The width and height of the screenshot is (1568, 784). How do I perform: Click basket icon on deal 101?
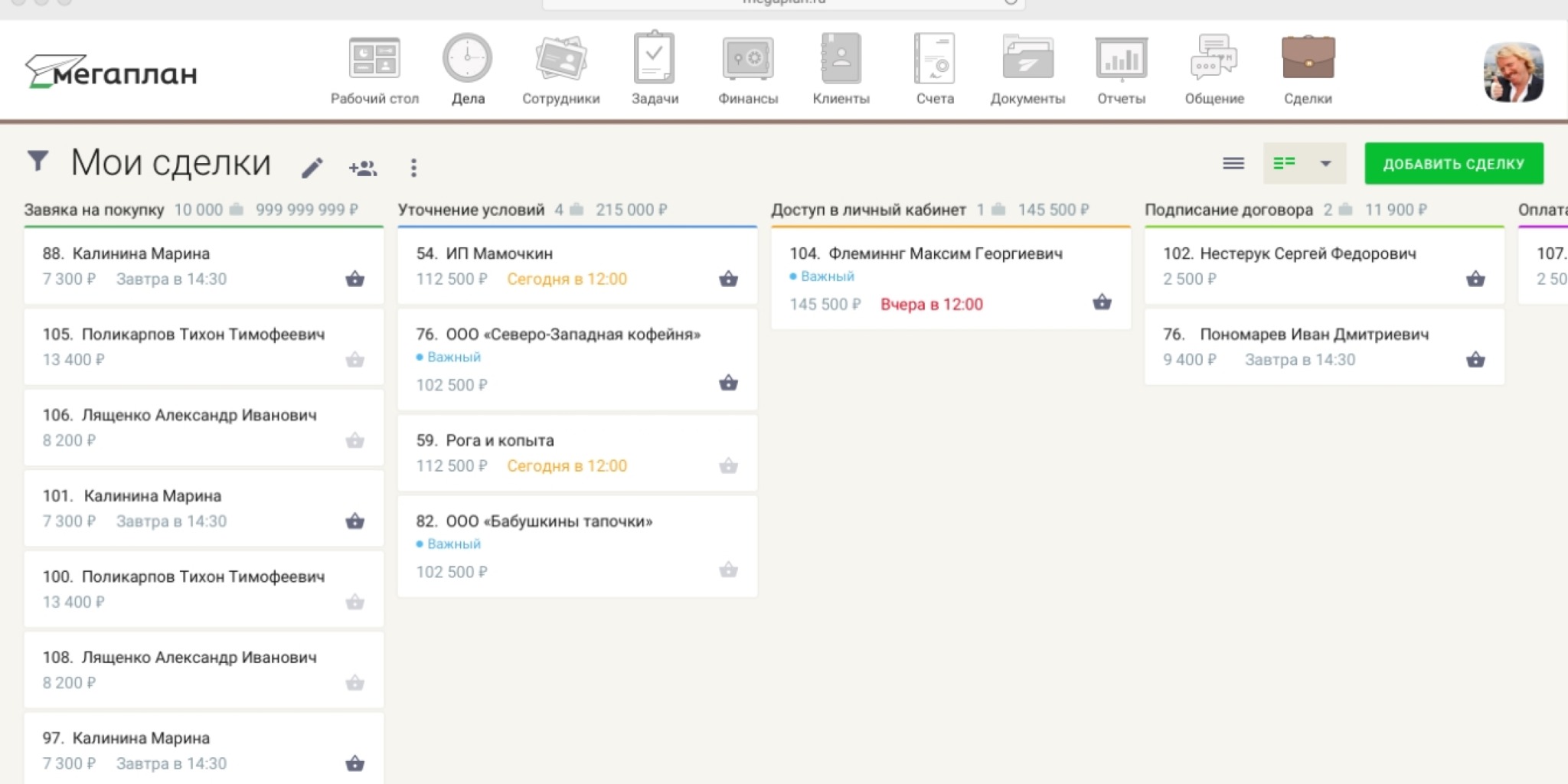pyautogui.click(x=354, y=521)
